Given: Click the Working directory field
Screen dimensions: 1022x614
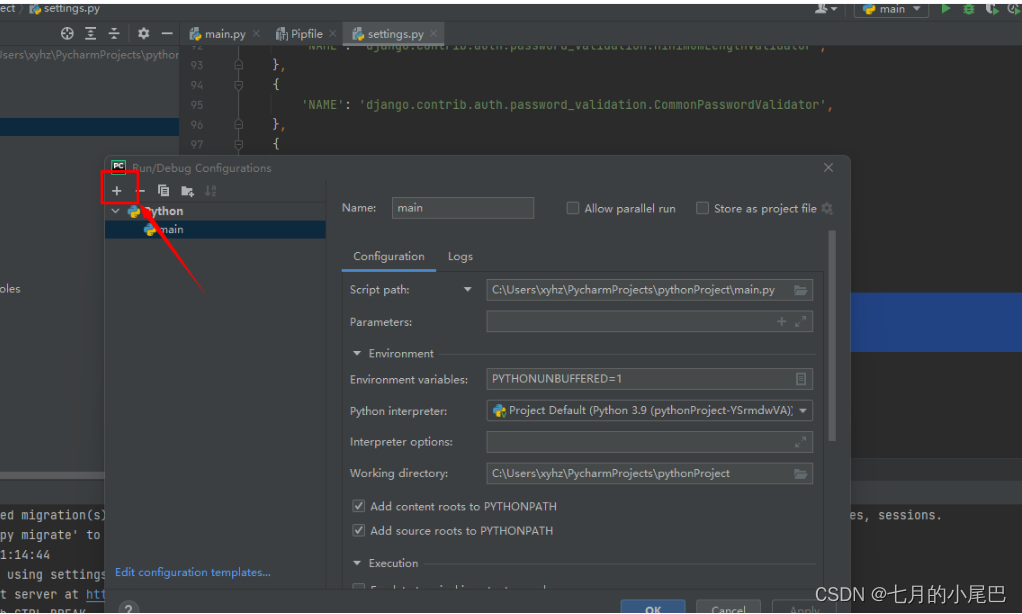Looking at the screenshot, I should click(649, 474).
